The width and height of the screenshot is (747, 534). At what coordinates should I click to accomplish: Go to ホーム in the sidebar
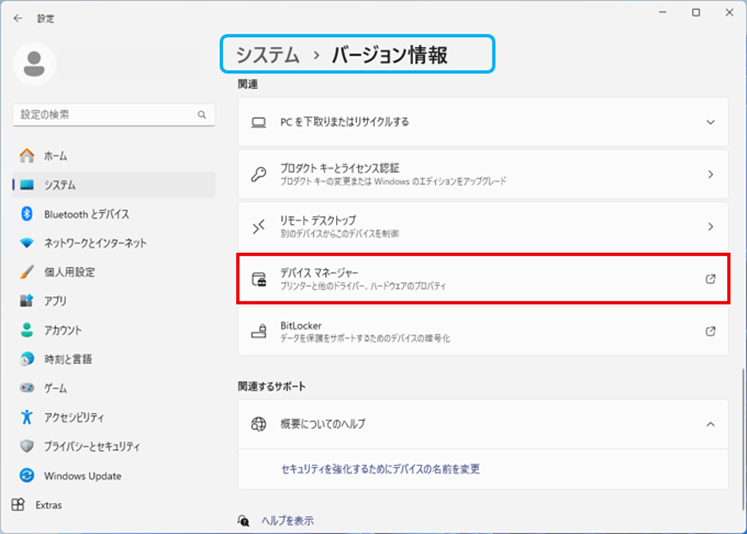click(114, 156)
